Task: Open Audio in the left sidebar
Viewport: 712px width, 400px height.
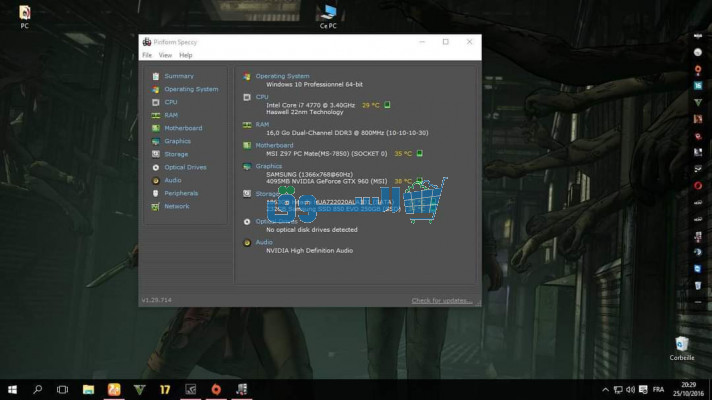Action: tap(172, 180)
